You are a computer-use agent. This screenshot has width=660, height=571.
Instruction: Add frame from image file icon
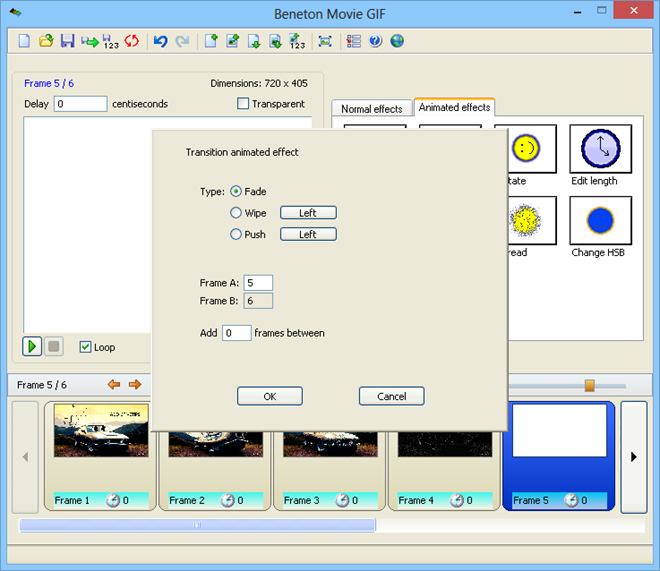coord(233,41)
